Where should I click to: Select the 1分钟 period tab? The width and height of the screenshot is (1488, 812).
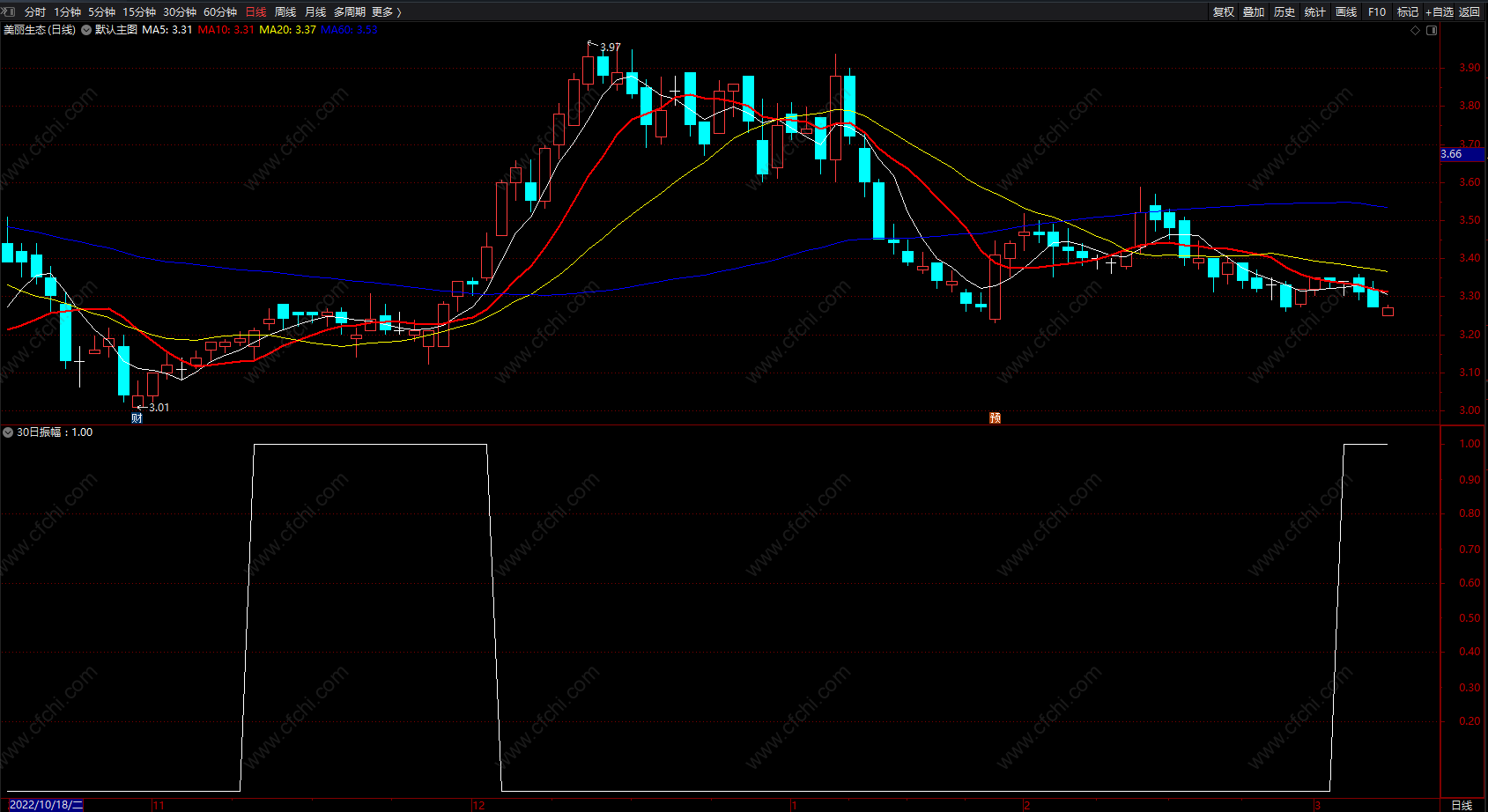[x=68, y=11]
